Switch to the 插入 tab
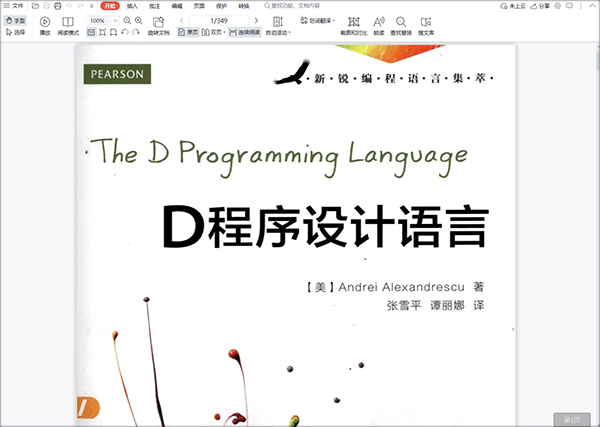The width and height of the screenshot is (600, 427). click(132, 6)
